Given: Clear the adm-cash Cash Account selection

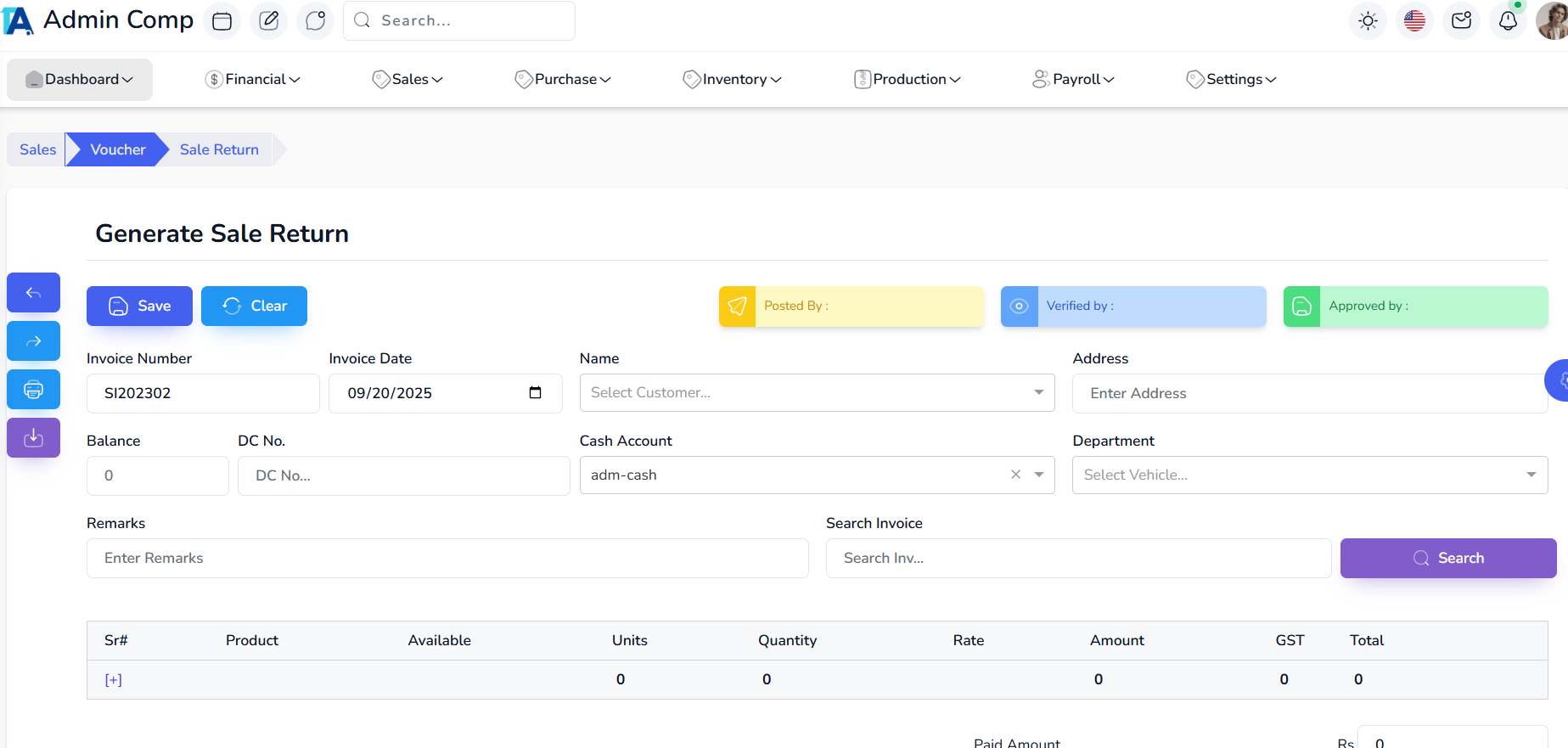Looking at the screenshot, I should 1015,475.
